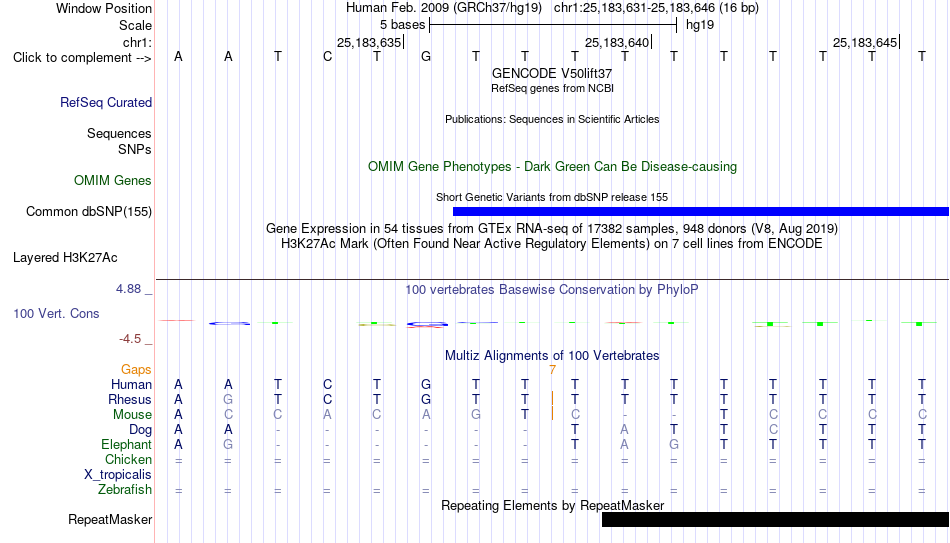Viewport: 950px width, 543px height.
Task: Select 'Publications: Sequences in Scientific Articles' title
Action: point(552,119)
